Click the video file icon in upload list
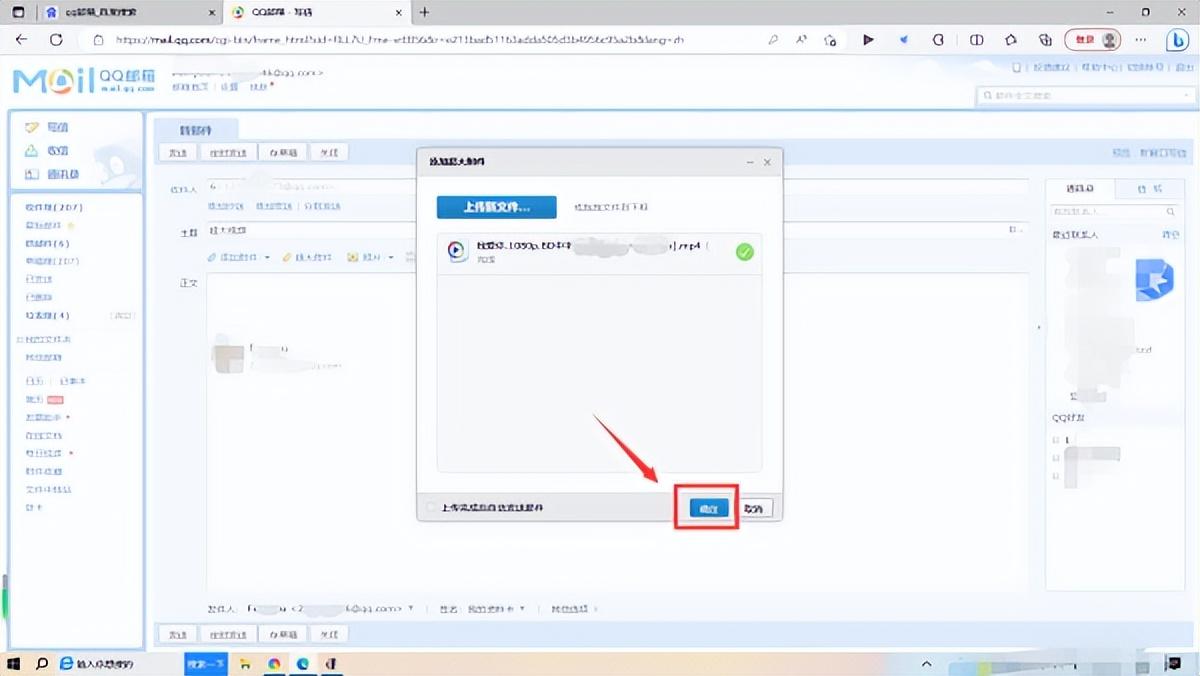 pyautogui.click(x=457, y=251)
